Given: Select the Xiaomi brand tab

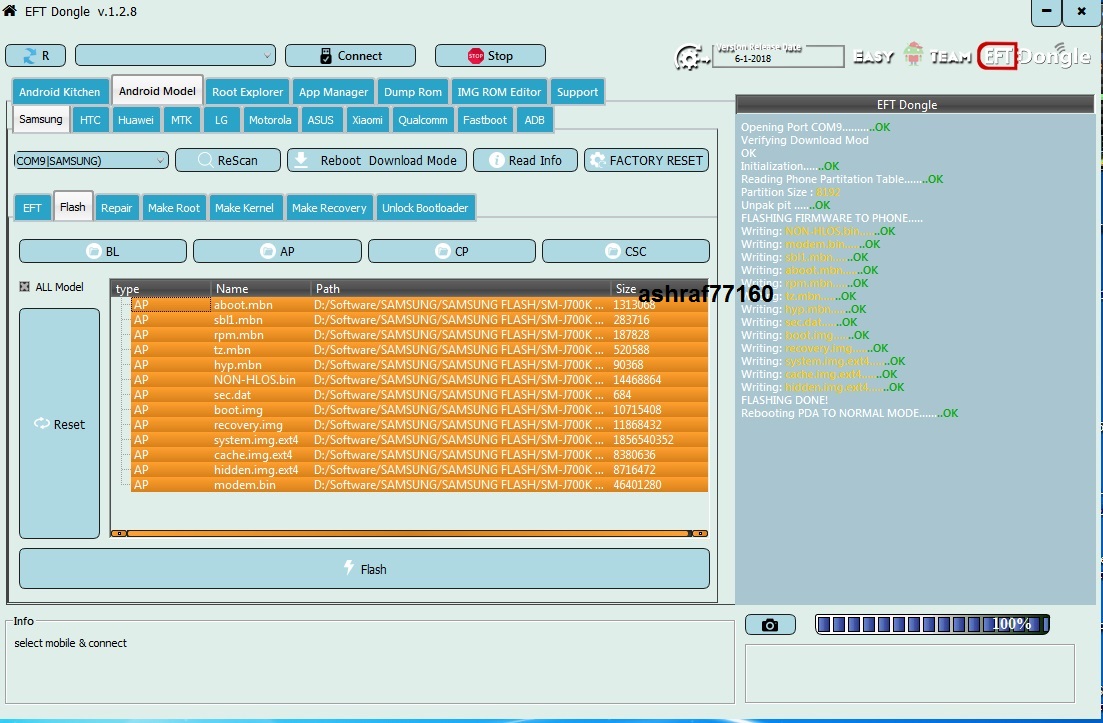Looking at the screenshot, I should (x=367, y=120).
